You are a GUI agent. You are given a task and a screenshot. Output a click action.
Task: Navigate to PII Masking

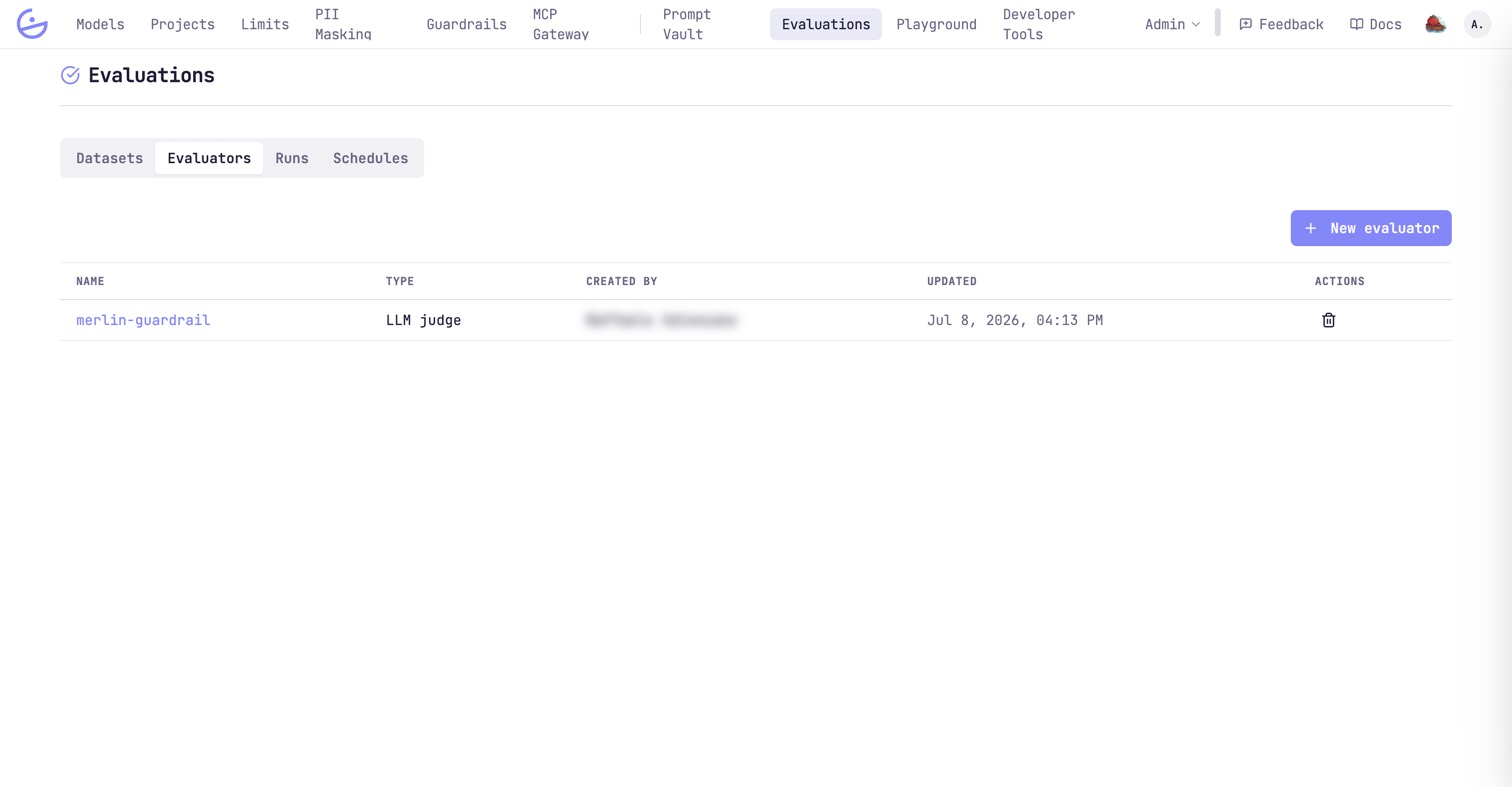pos(343,24)
